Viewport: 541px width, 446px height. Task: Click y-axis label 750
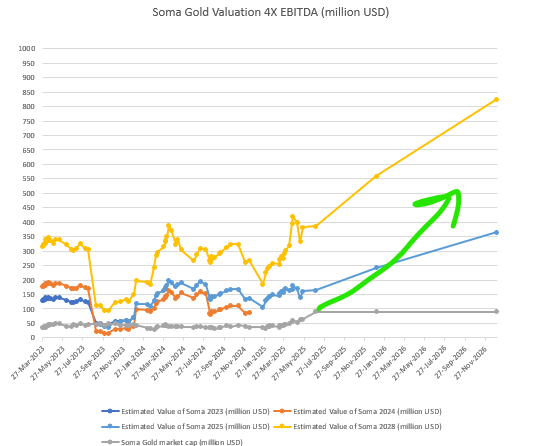click(29, 121)
